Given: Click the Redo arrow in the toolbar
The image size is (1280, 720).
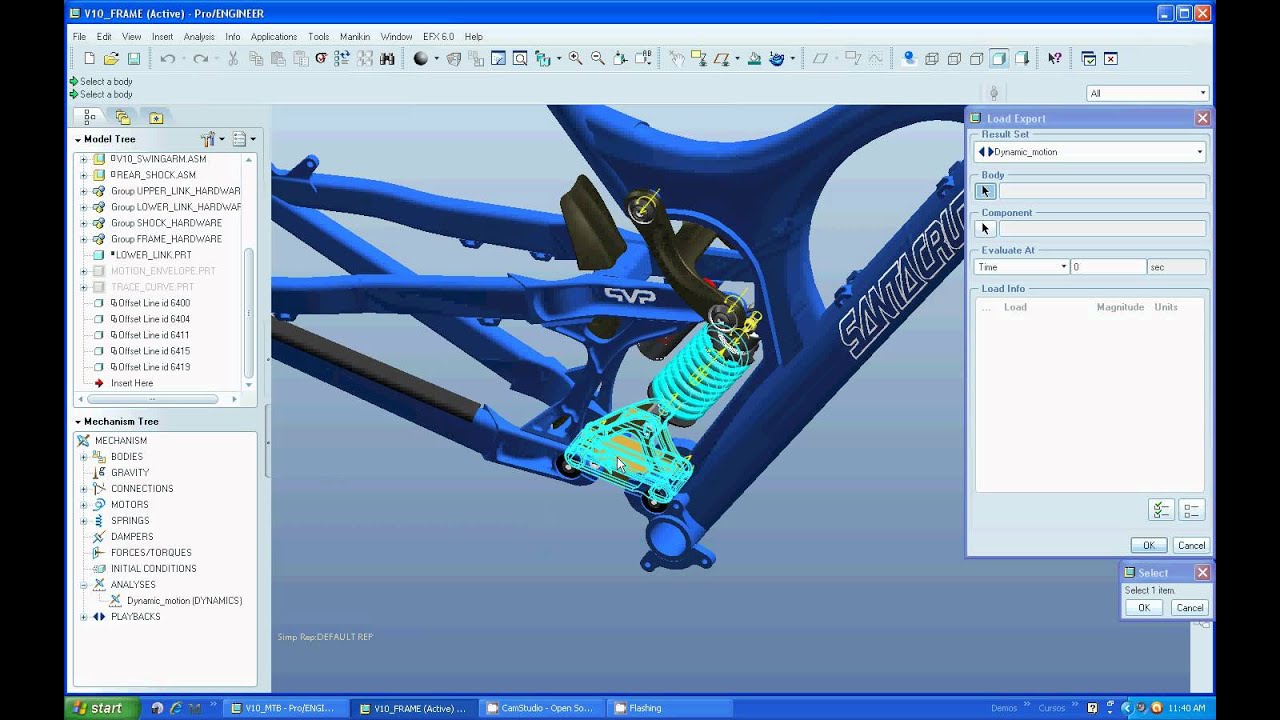Looking at the screenshot, I should [x=200, y=59].
